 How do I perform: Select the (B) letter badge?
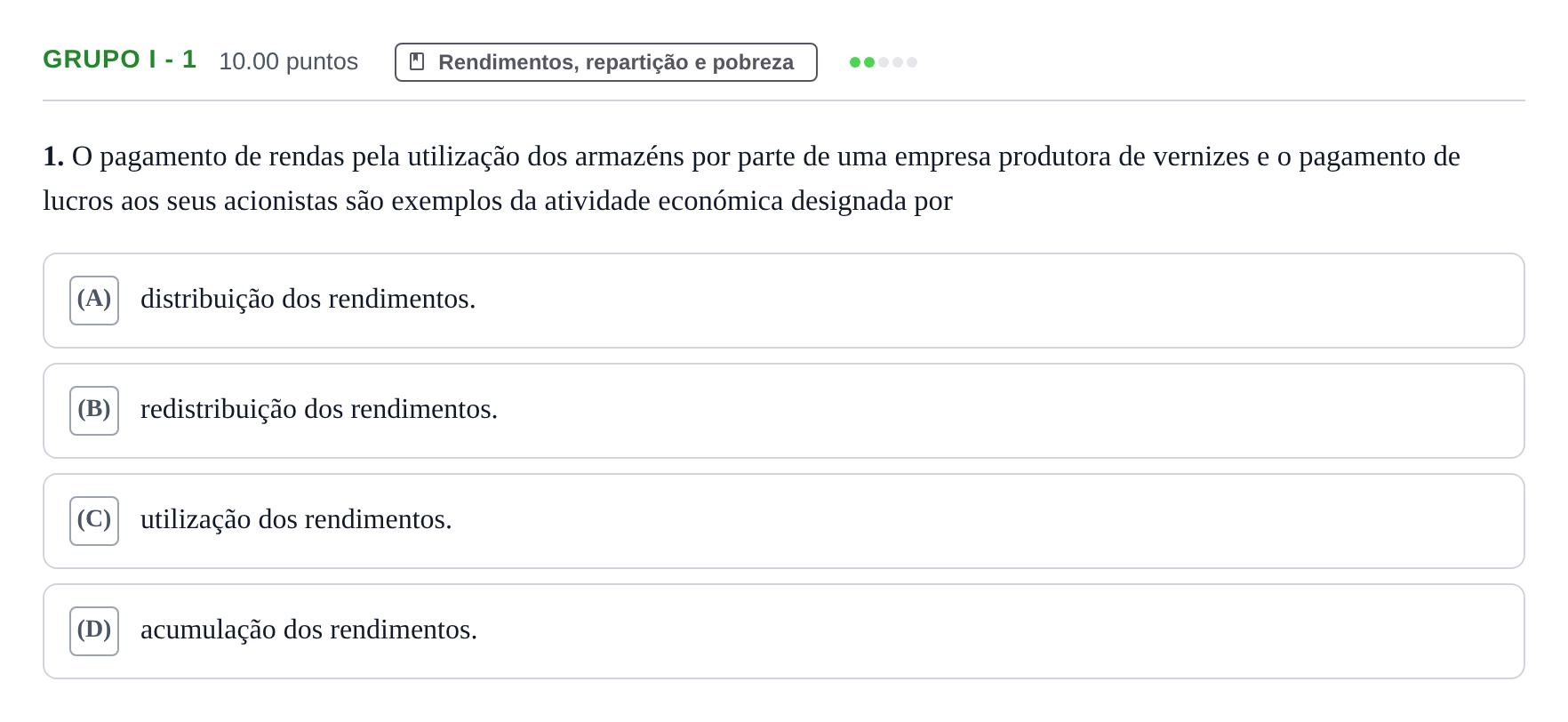point(94,411)
